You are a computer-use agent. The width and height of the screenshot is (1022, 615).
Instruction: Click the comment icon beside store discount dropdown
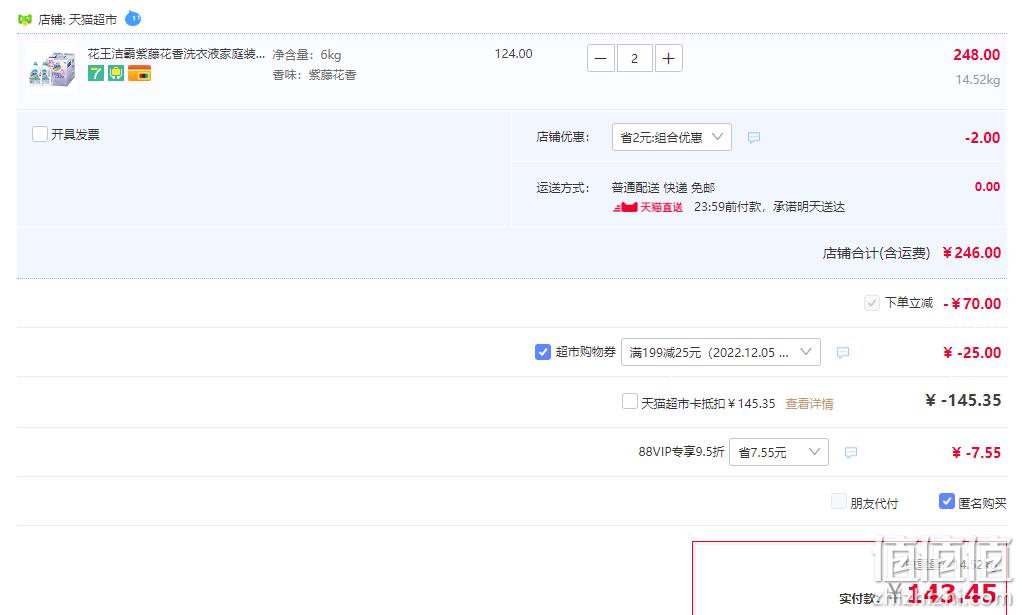click(754, 137)
